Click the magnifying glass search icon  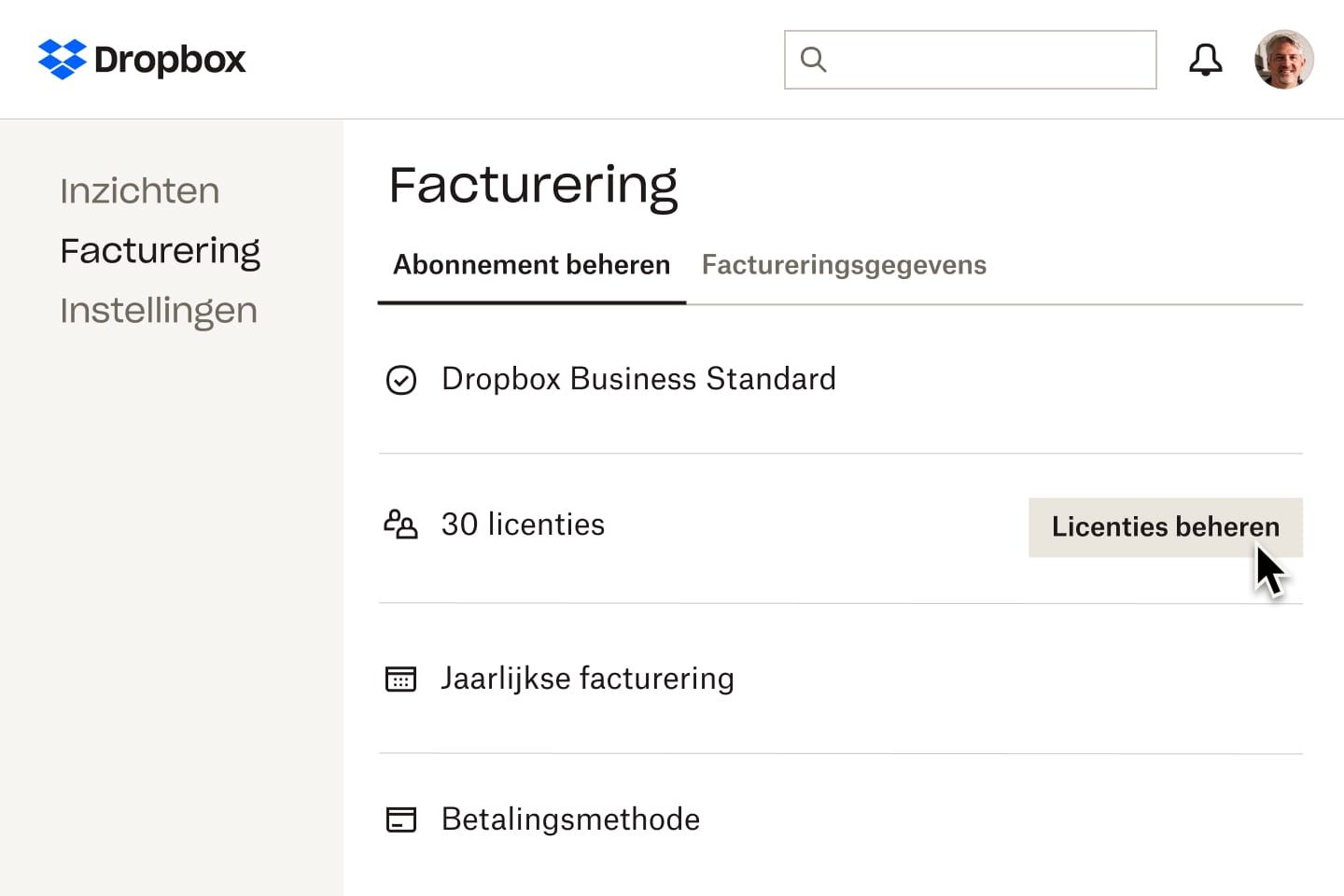(814, 60)
